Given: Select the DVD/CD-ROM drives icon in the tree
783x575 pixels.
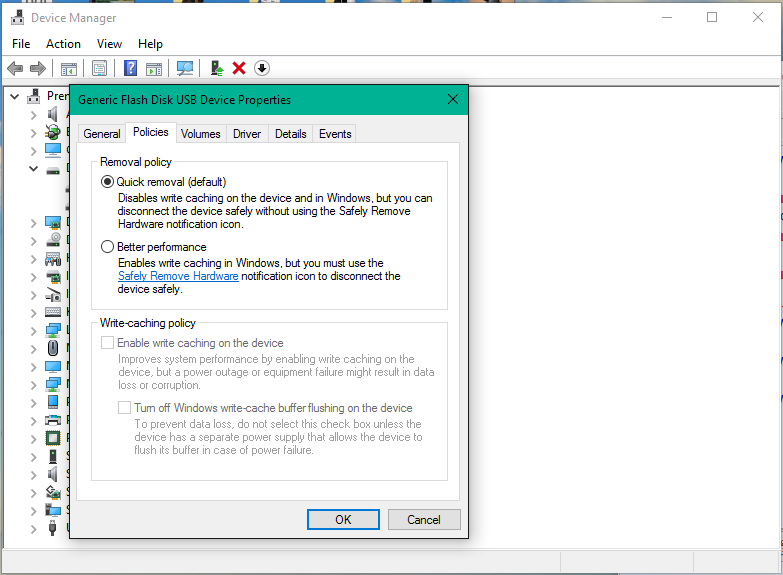Looking at the screenshot, I should pos(53,240).
